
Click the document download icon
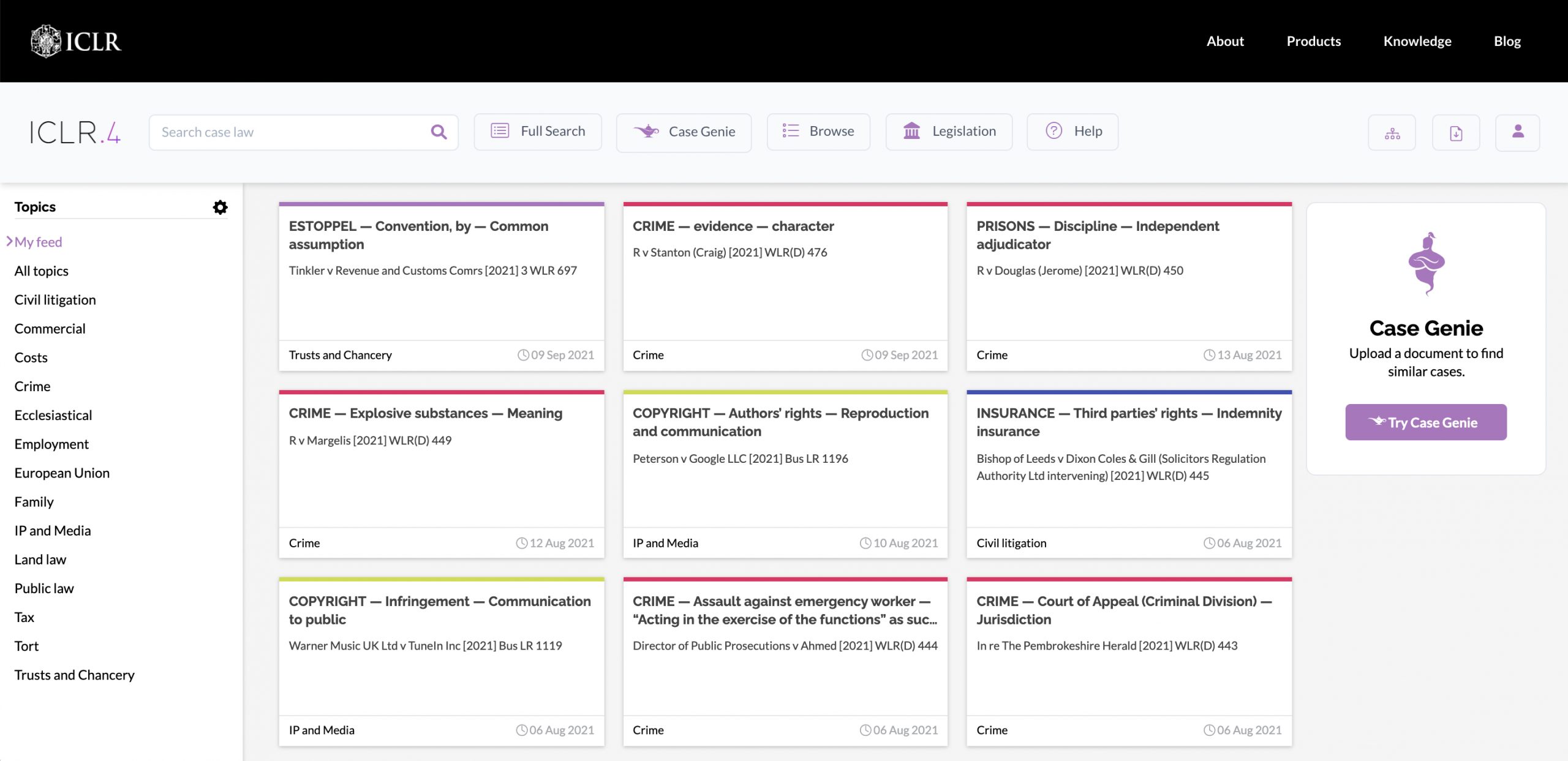[1456, 133]
